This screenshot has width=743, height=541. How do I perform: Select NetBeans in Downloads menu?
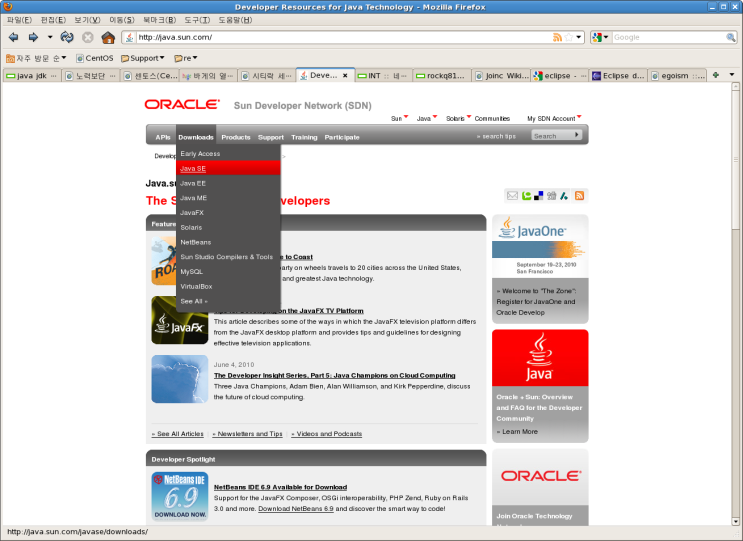[228, 242]
